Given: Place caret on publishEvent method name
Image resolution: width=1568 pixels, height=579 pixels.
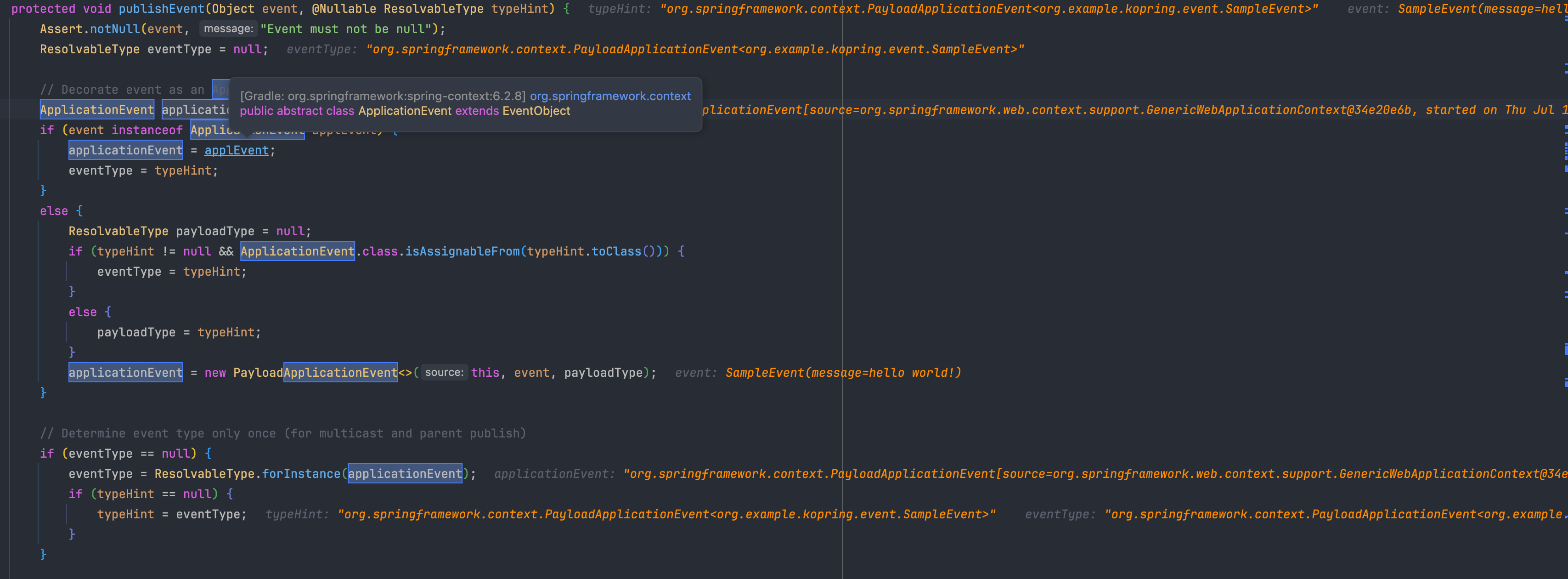Looking at the screenshot, I should (x=161, y=9).
